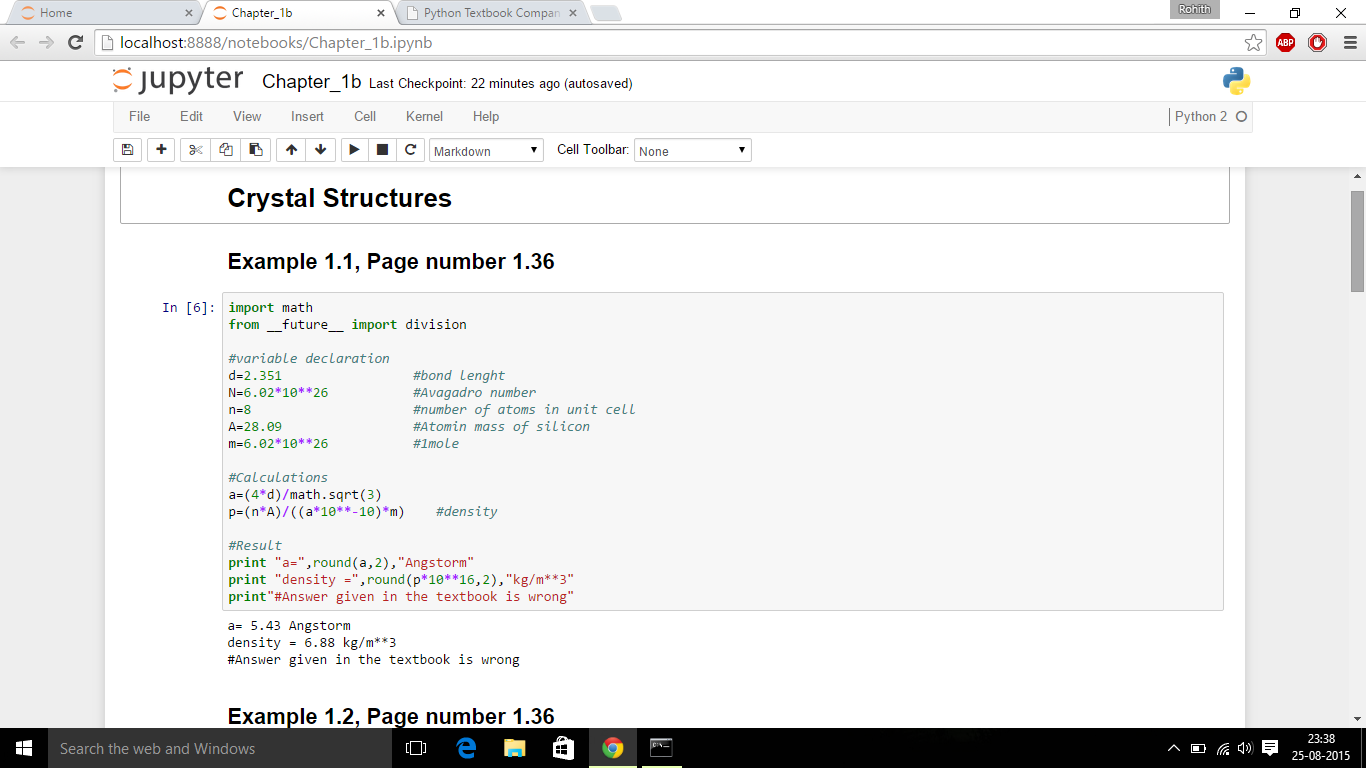Open the Kernel menu
1366x768 pixels.
coord(424,117)
